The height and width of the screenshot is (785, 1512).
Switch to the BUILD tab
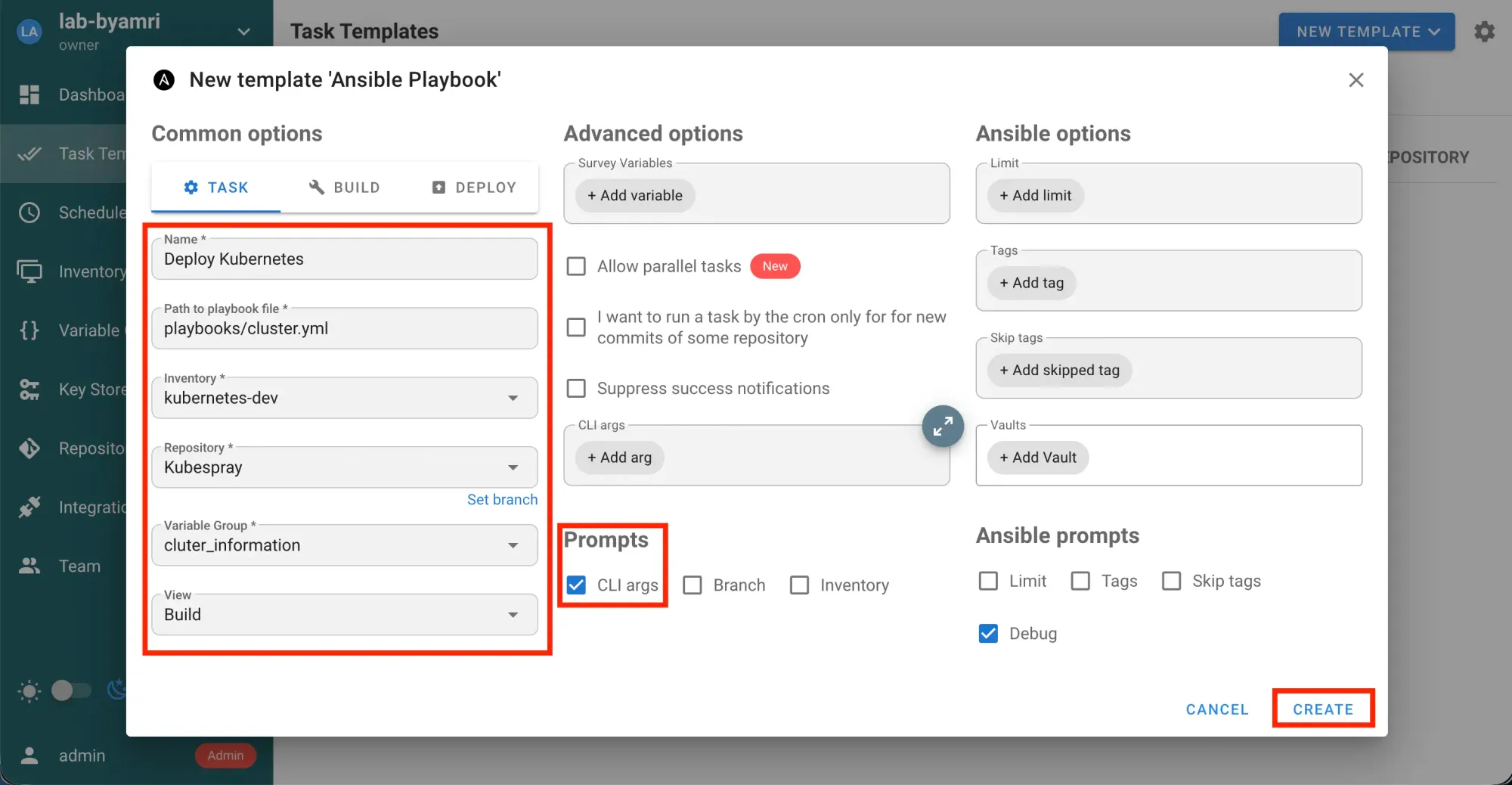[x=345, y=188]
